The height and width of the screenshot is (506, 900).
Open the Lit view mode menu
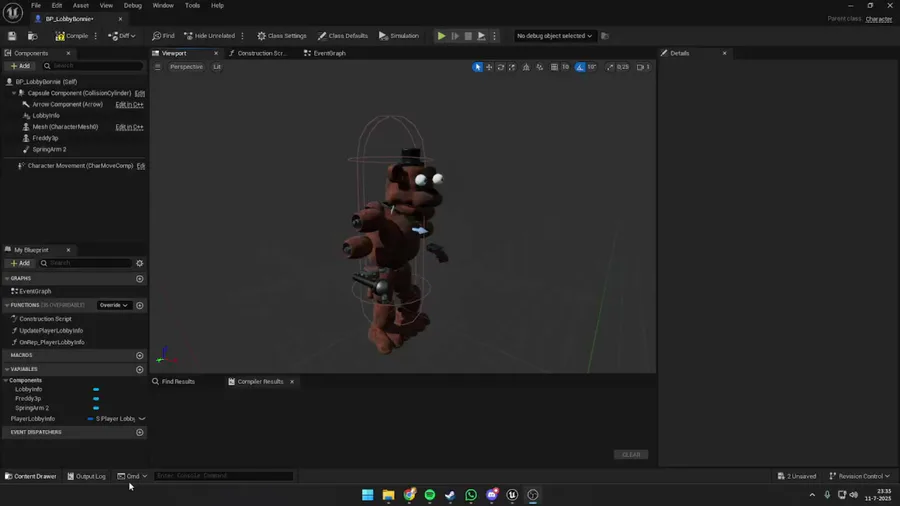click(x=217, y=67)
